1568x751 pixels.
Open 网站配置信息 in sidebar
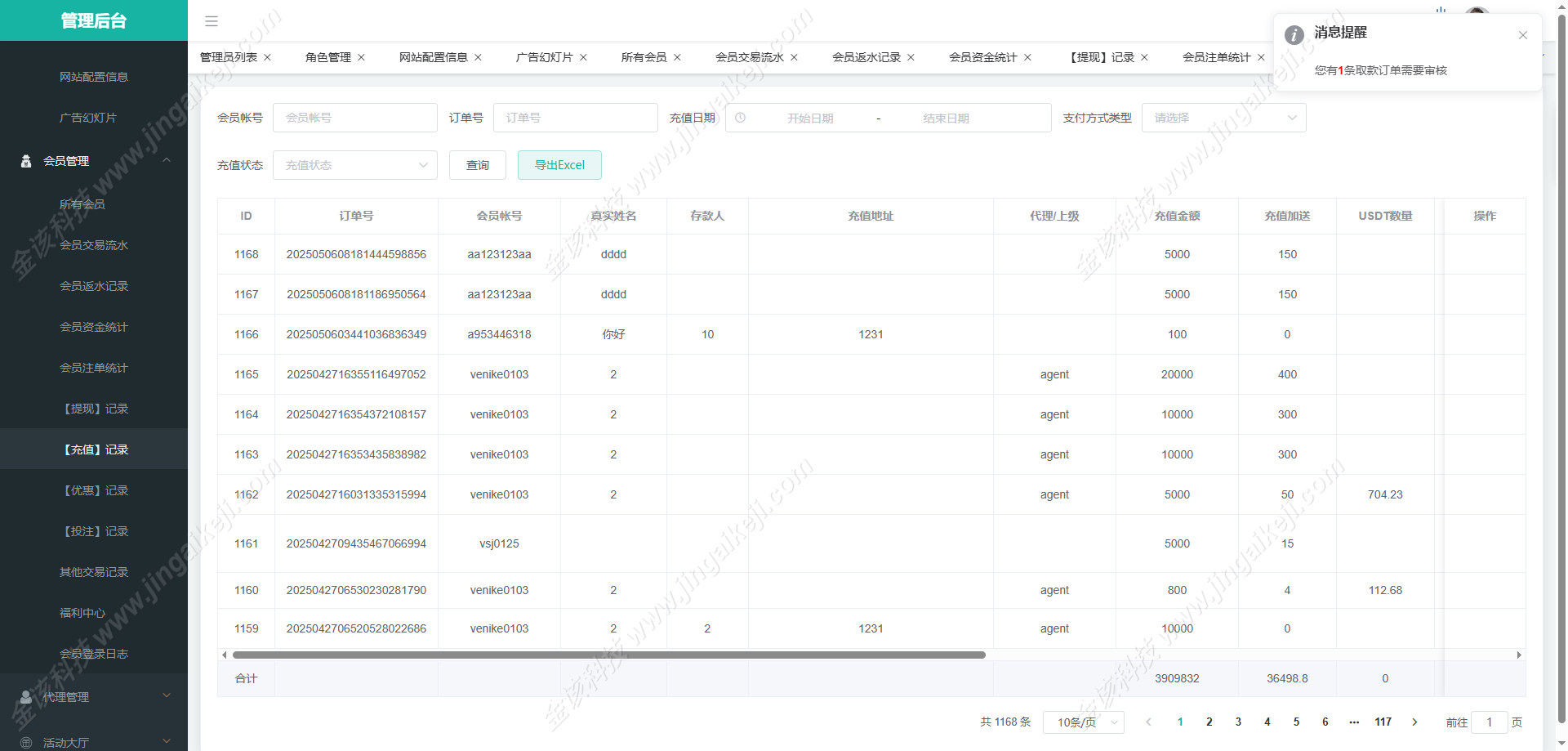94,77
